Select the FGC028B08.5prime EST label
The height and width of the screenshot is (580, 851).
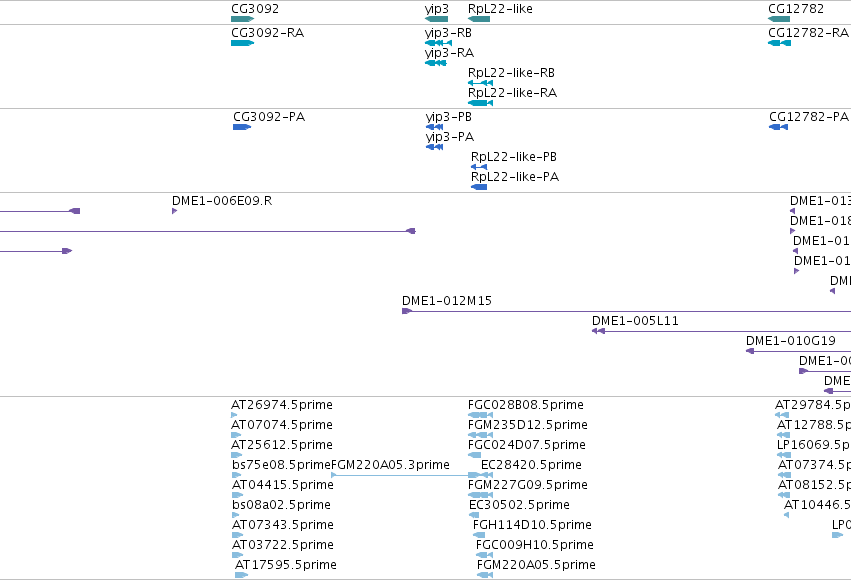point(525,405)
